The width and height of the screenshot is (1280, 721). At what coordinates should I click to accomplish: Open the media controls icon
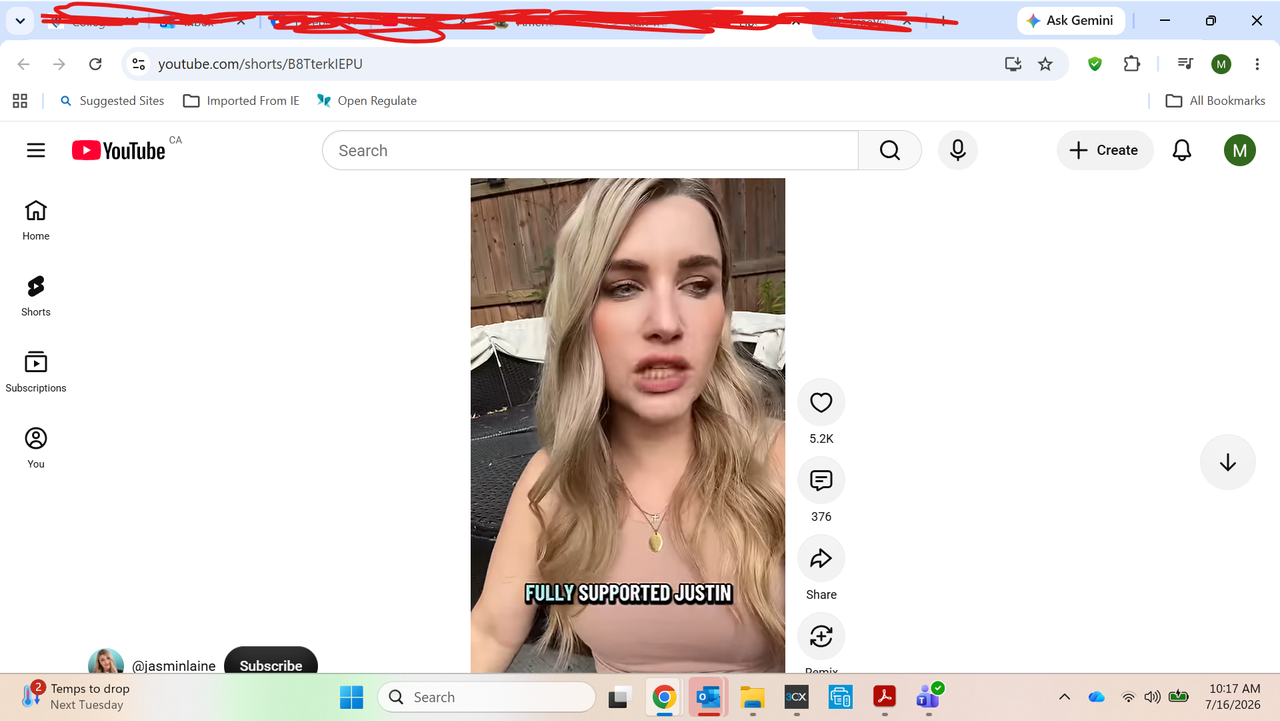(x=1185, y=64)
